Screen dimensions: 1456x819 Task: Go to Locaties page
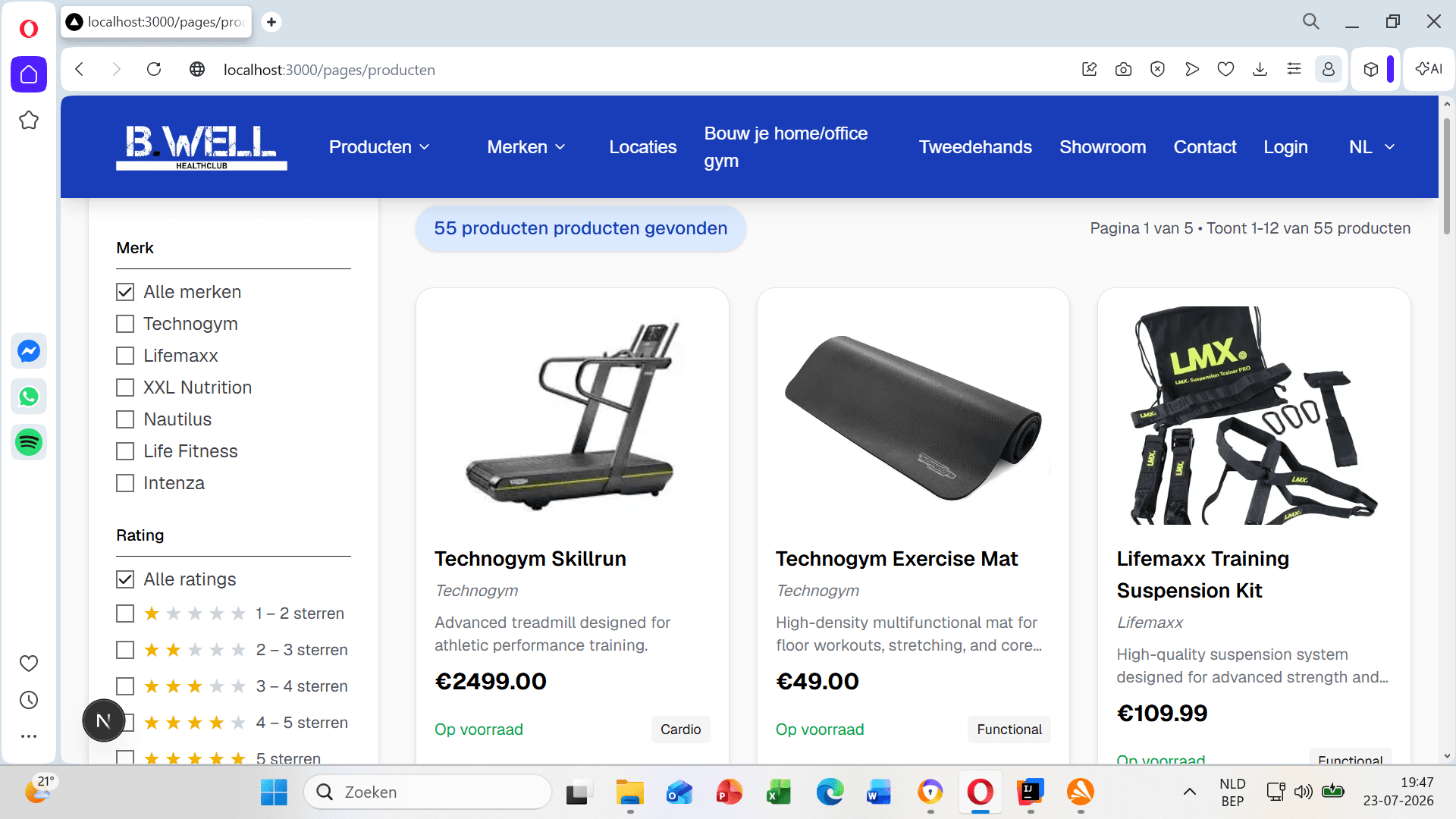(x=642, y=147)
